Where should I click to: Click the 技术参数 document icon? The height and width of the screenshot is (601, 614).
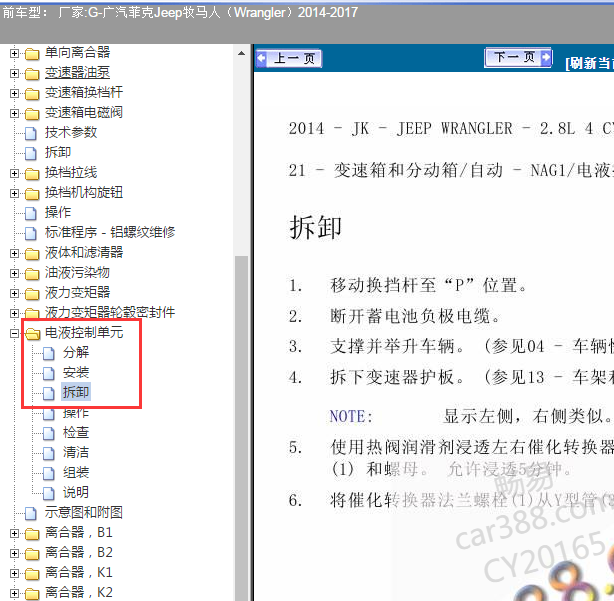(31, 133)
